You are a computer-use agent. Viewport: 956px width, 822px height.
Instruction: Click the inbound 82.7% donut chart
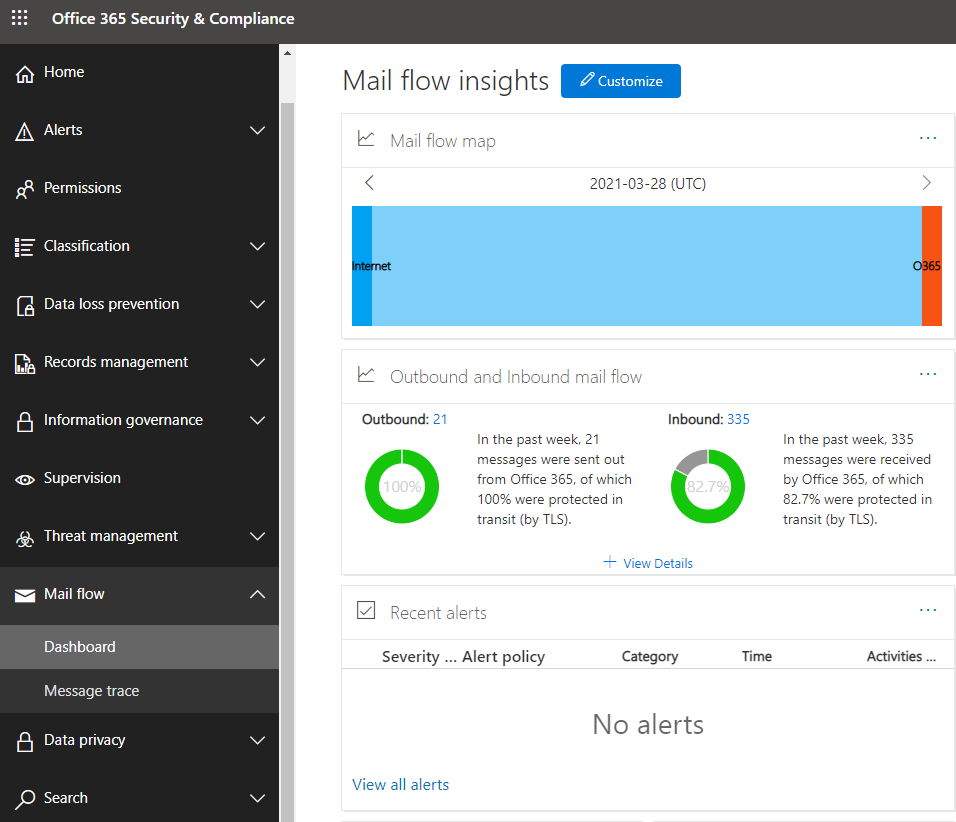click(x=708, y=487)
